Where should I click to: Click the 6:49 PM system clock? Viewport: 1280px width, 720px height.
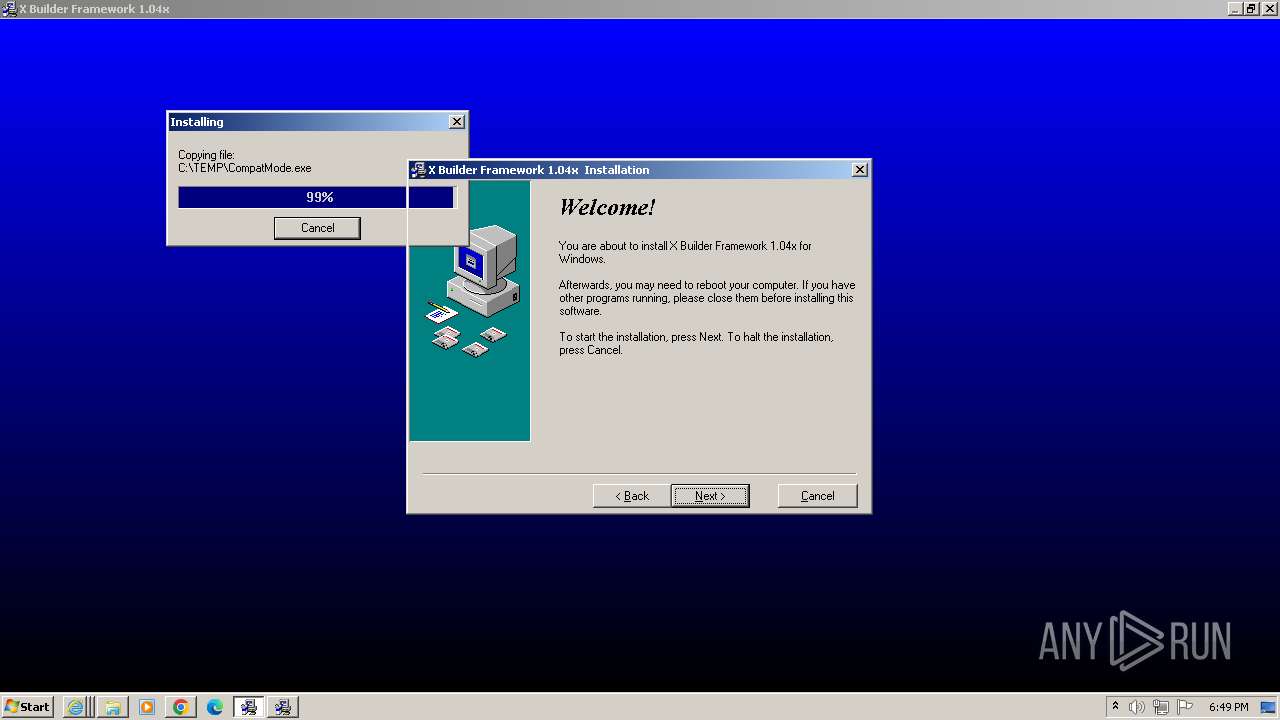1228,707
